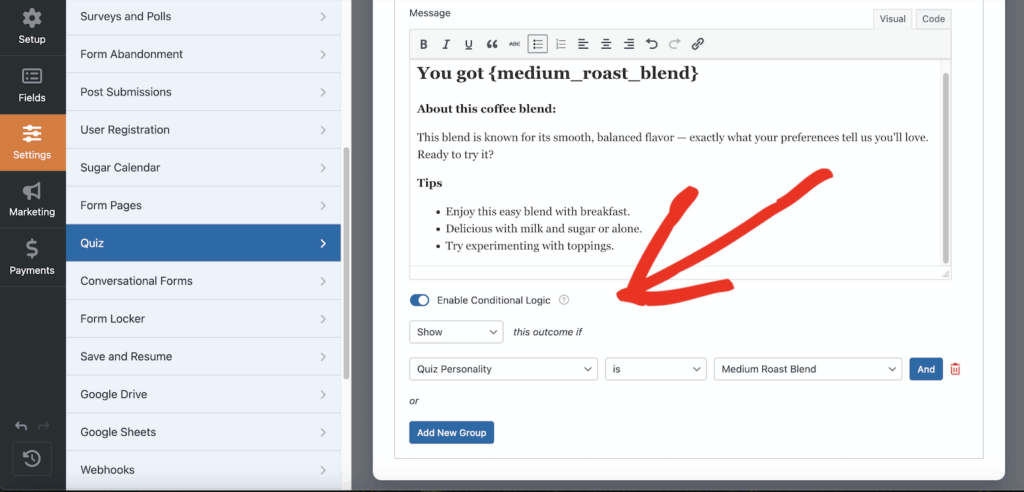1024x492 pixels.
Task: Disable the Enable Conditional Logic toggle
Action: click(x=420, y=300)
